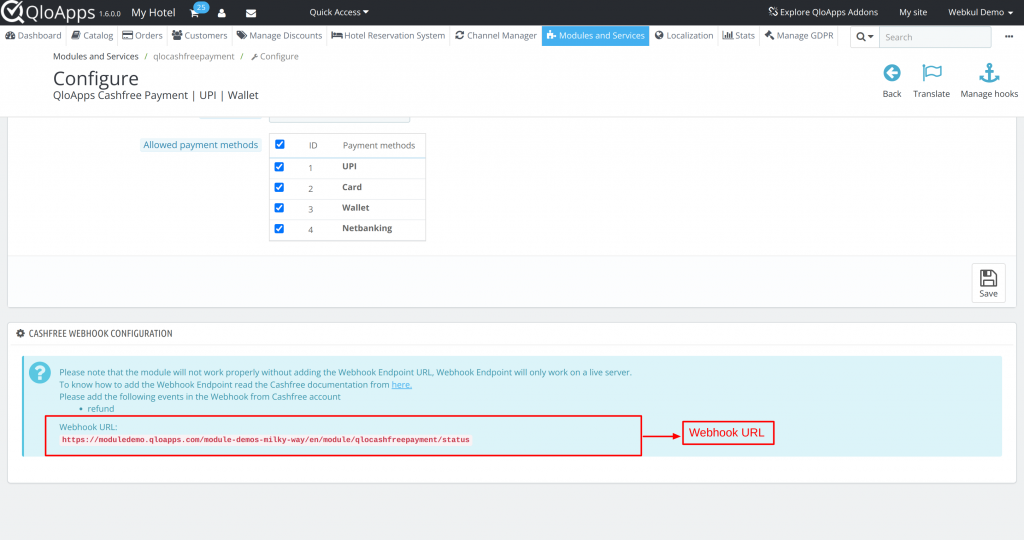Click the qlocashfreepayment breadcrumb link
The height and width of the screenshot is (540, 1024).
click(x=194, y=56)
